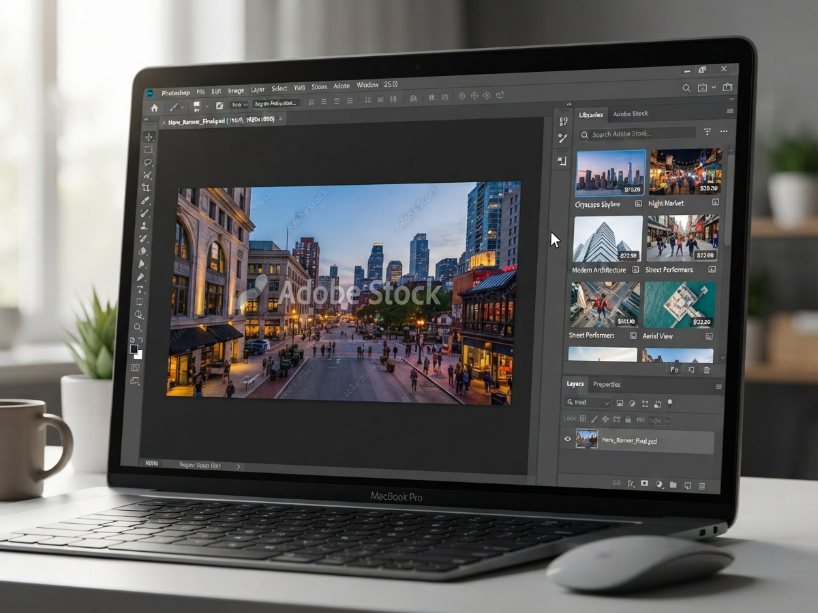The image size is (818, 613).
Task: Switch to the Adobe Stock tab
Action: 630,114
